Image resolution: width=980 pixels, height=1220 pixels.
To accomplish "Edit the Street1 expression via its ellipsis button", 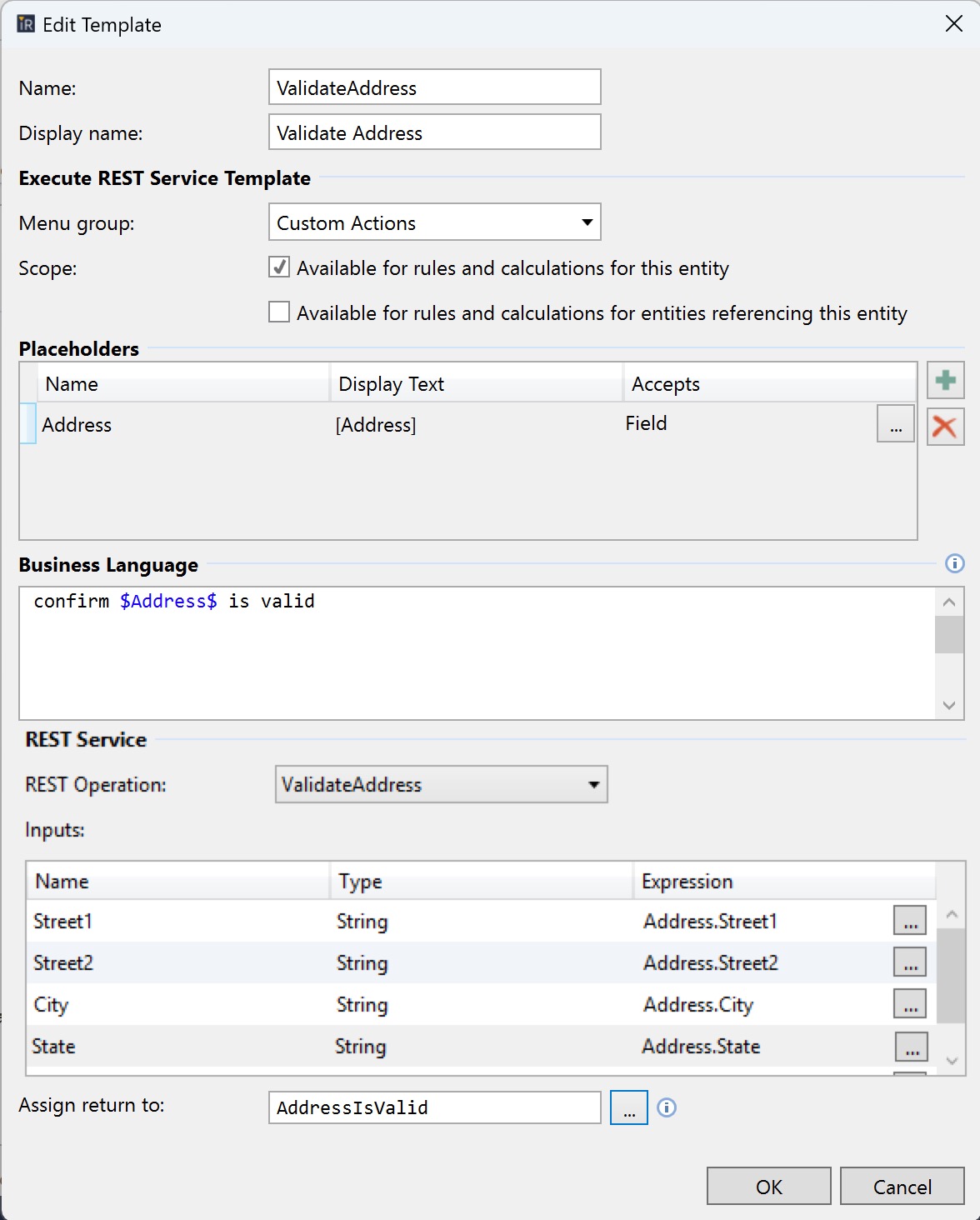I will 910,921.
